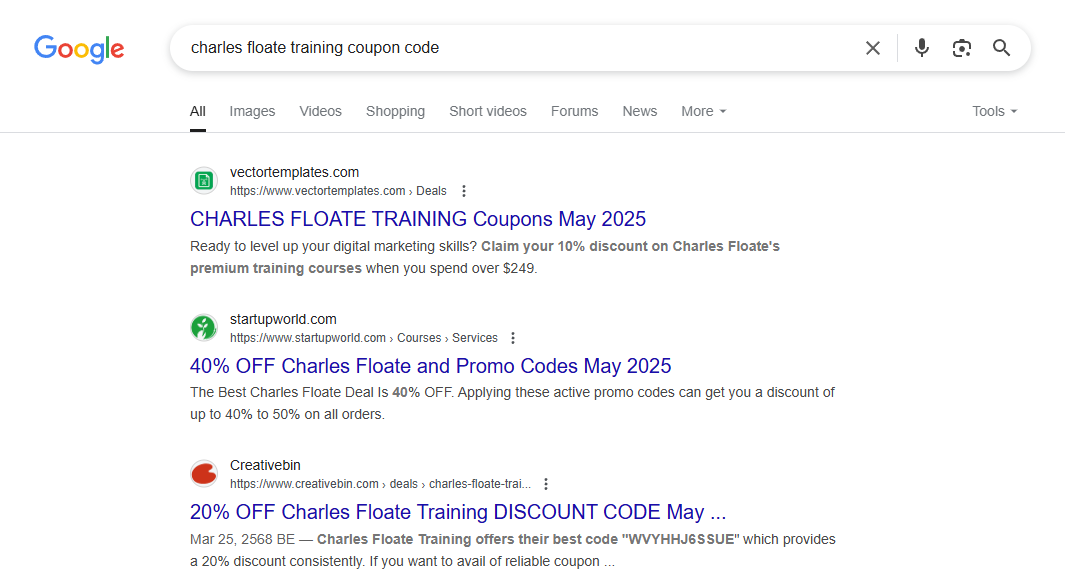Switch to the Shopping tab

coord(395,111)
